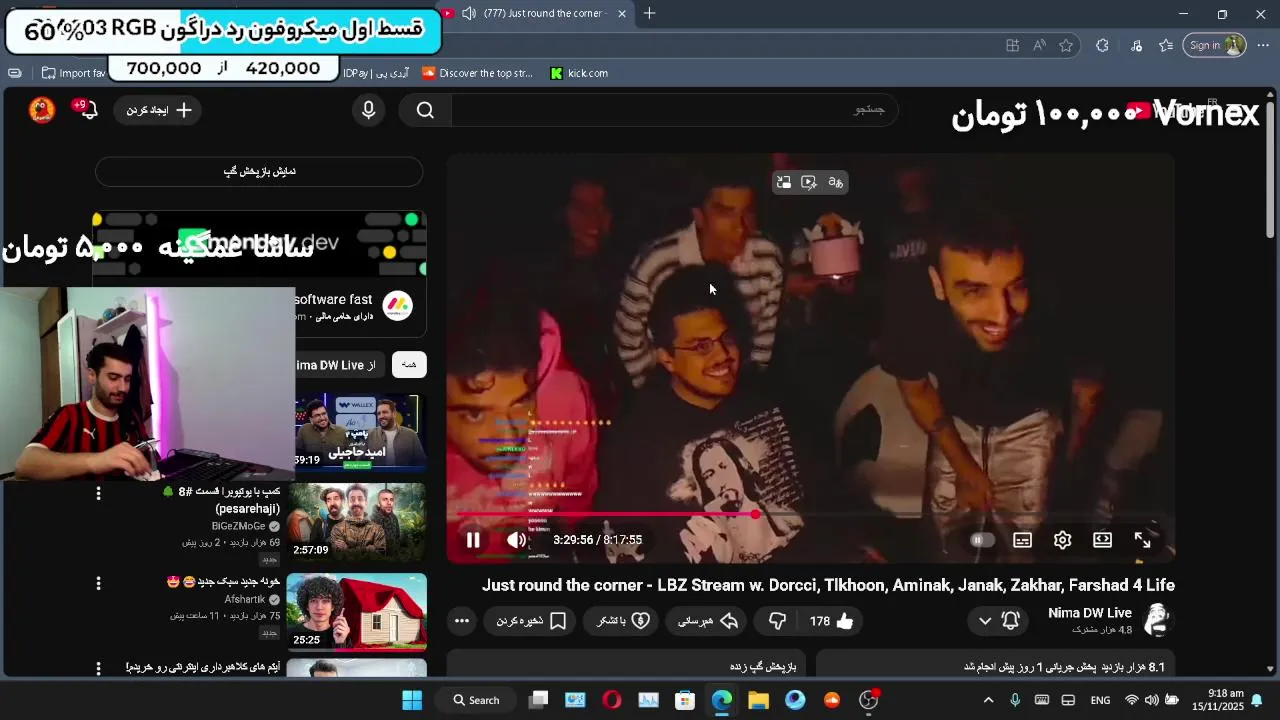Open the Import fav bookmark folder
Screen dimensions: 1280x720
click(73, 73)
